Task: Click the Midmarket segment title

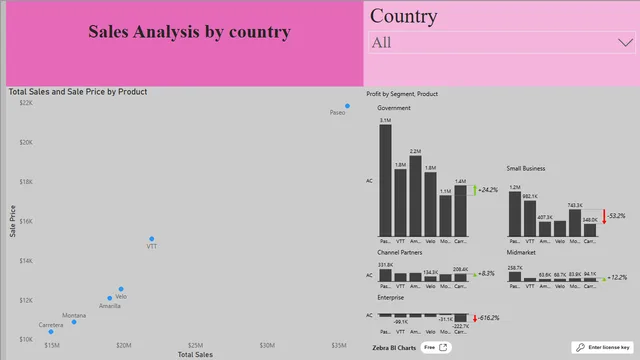Action: coord(521,252)
